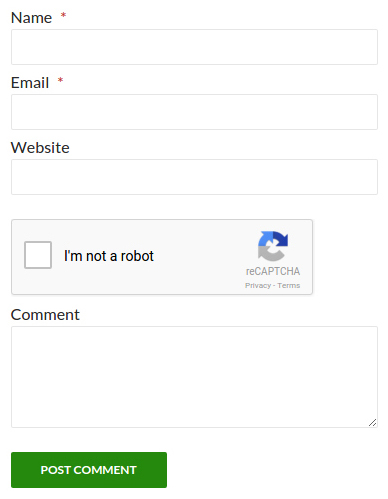Screen dimensions: 388x499
Task: Click inside the Comment text area
Action: pyautogui.click(x=194, y=377)
